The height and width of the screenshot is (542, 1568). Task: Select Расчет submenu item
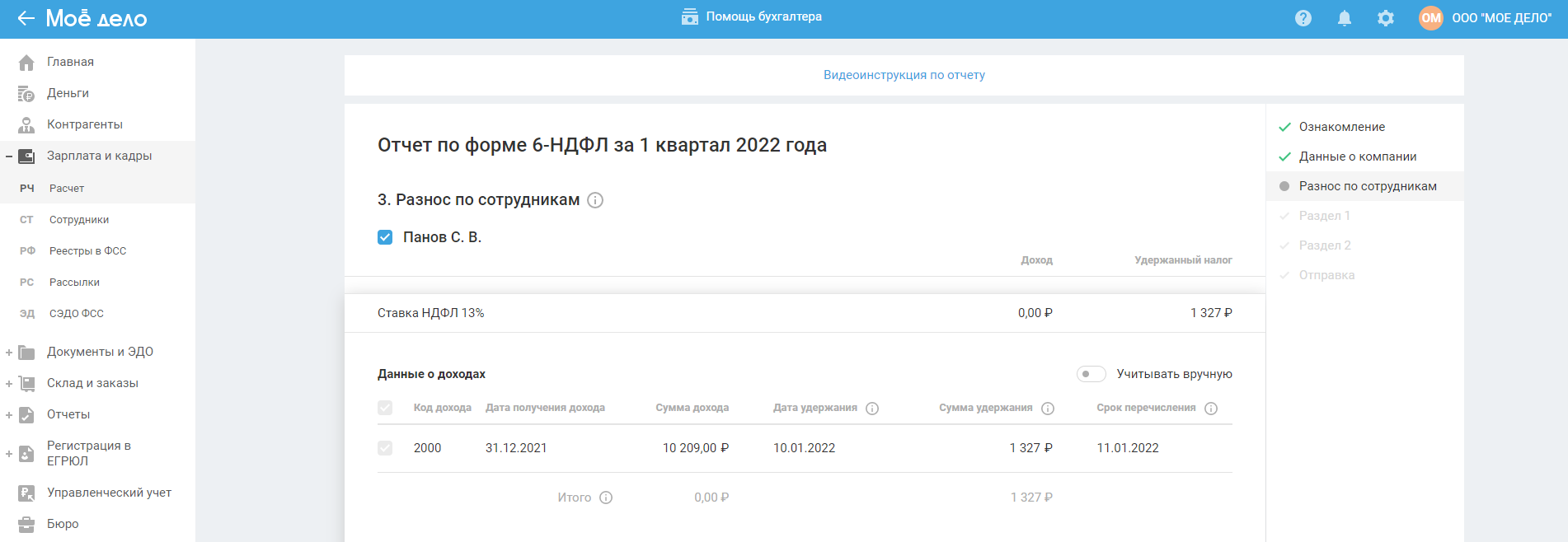point(67,189)
